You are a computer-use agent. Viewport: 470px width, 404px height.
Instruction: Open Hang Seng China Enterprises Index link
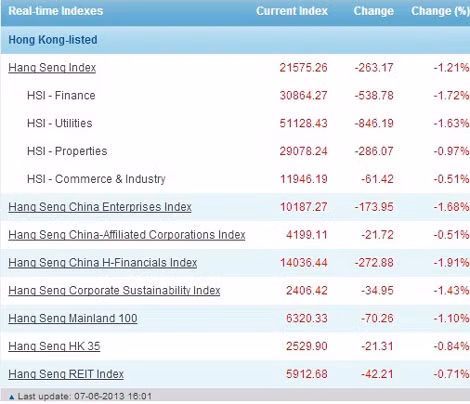tap(100, 207)
